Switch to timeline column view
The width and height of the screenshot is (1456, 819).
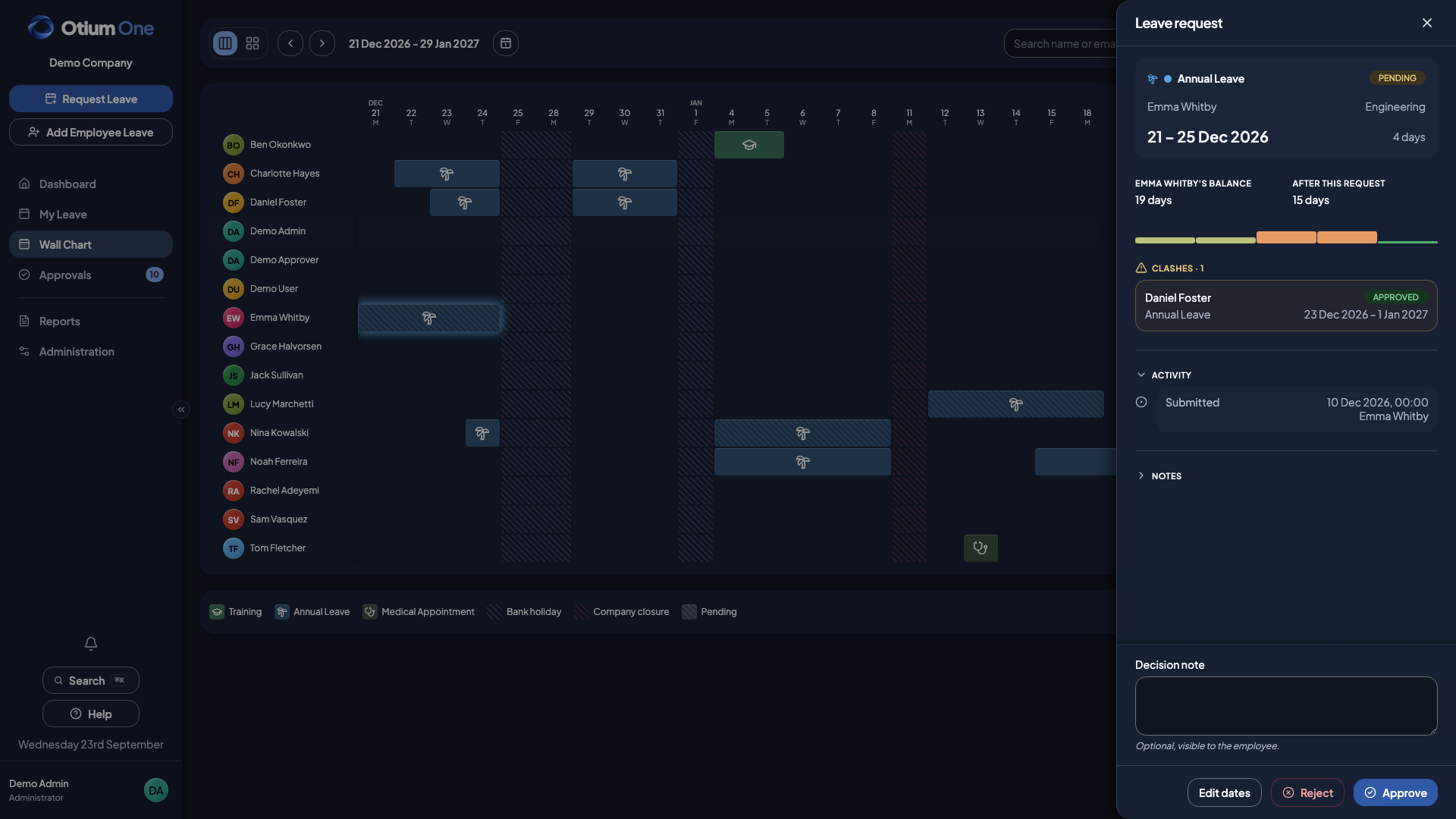[x=225, y=43]
